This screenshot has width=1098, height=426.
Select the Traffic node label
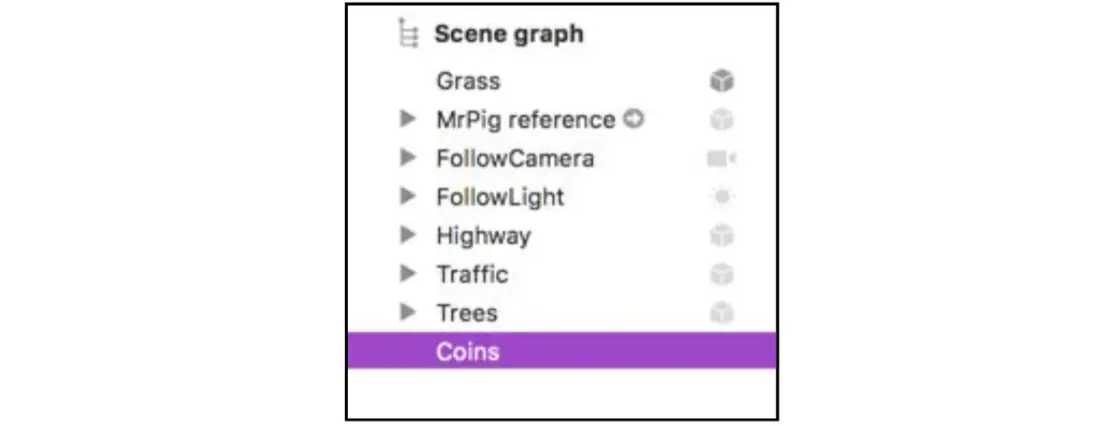tap(472, 274)
